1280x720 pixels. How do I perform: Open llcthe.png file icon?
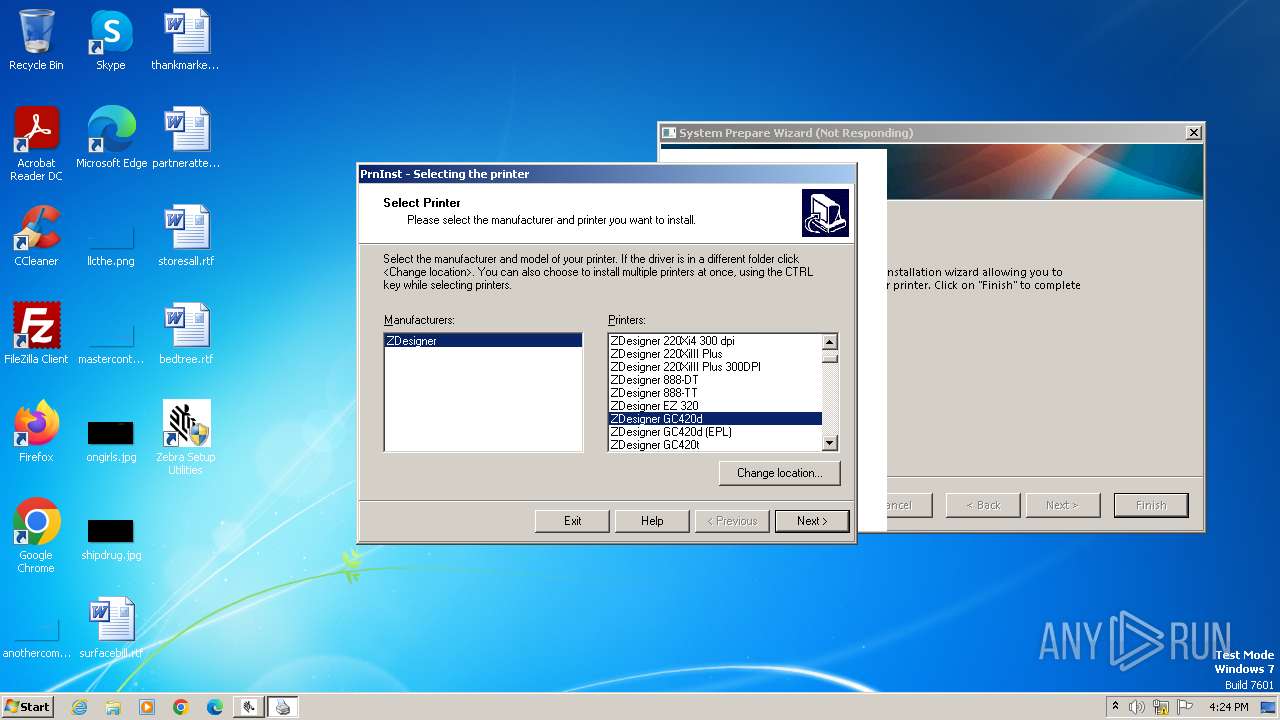110,244
